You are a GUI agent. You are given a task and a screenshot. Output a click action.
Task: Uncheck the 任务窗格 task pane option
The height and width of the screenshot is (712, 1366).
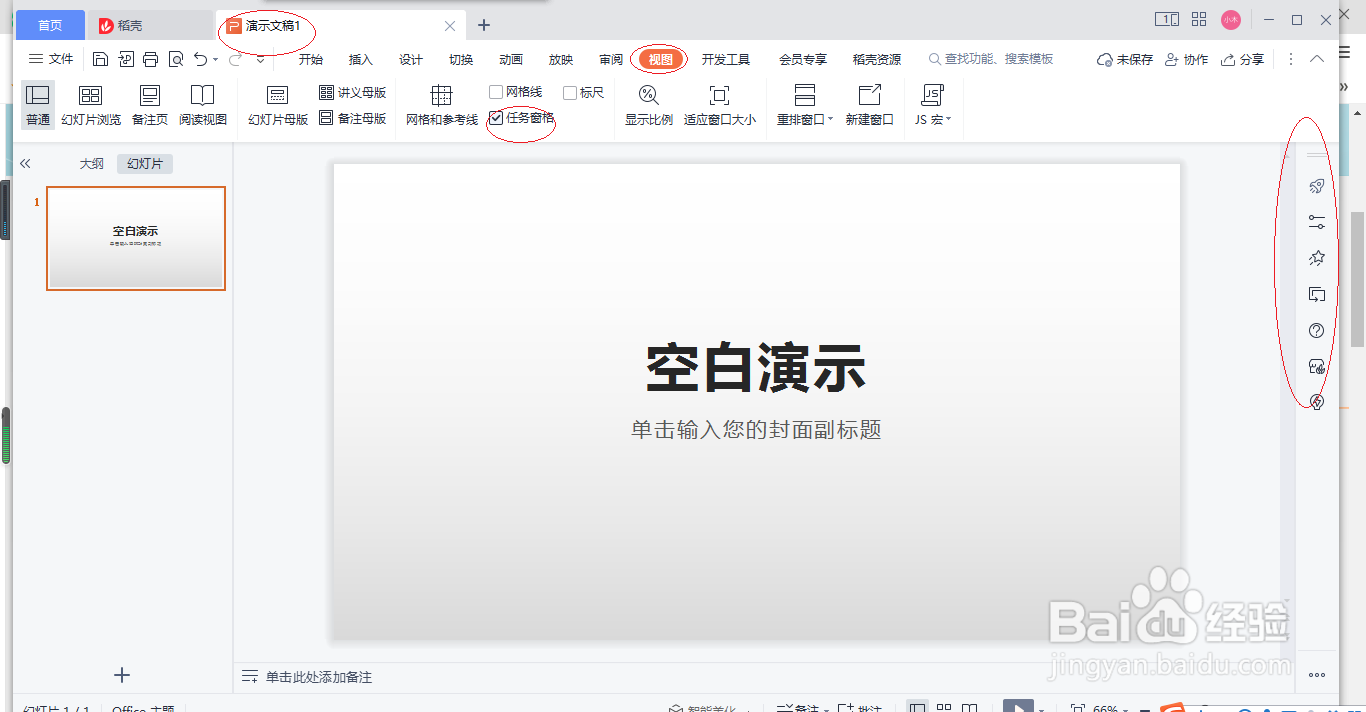(x=499, y=117)
